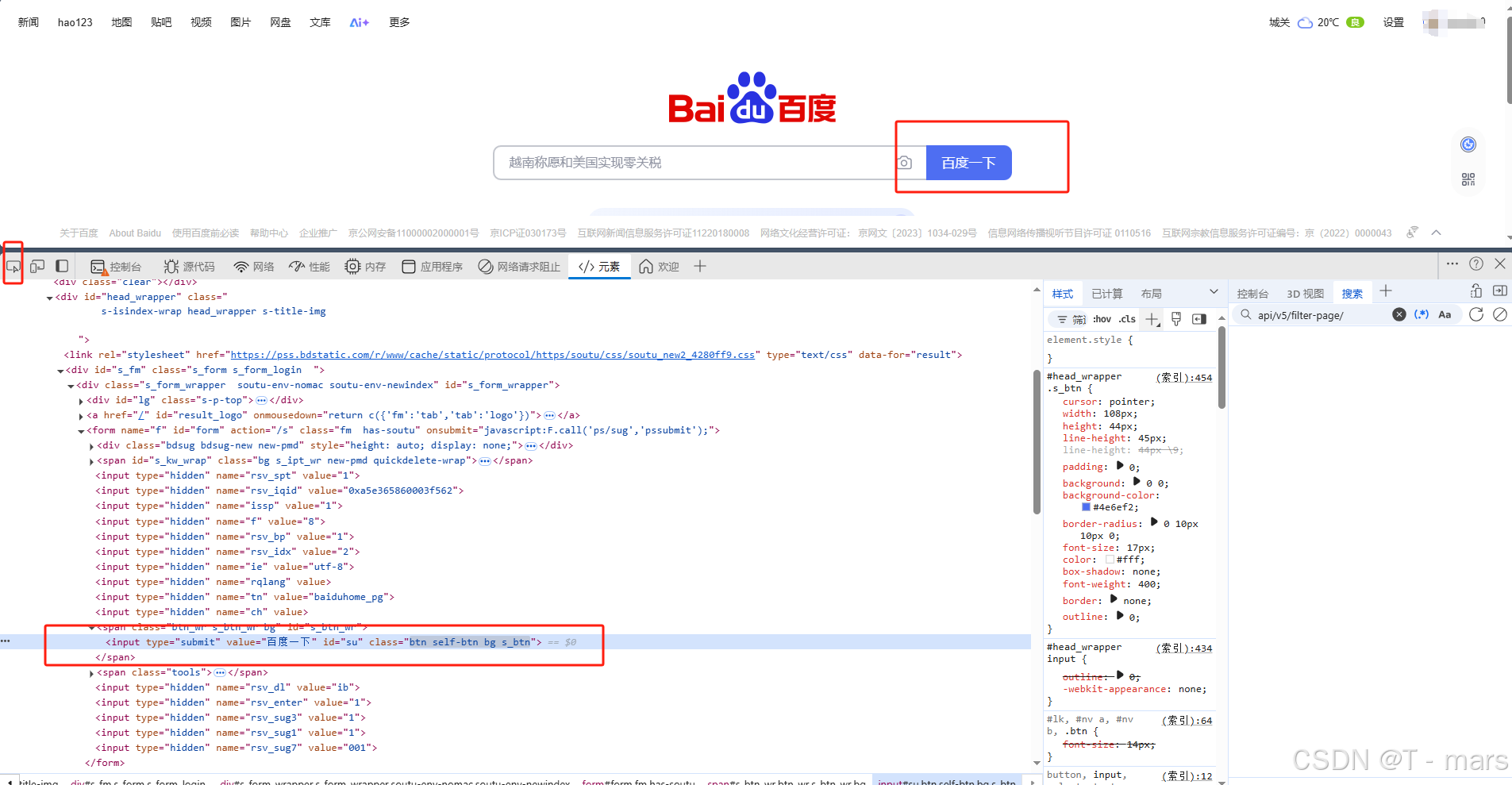Open the 源代码 tab
1512x785 pixels.
[190, 267]
